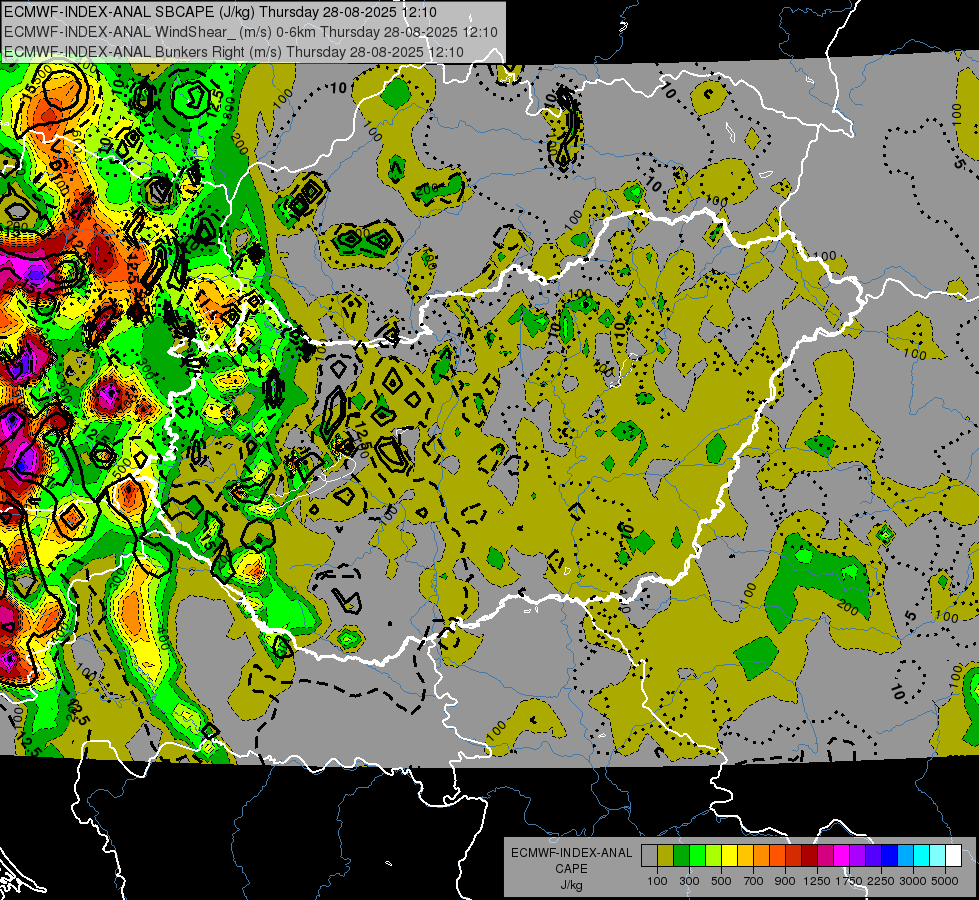
Task: Pick the white swatch in the CAPE legend
Action: pos(953,855)
